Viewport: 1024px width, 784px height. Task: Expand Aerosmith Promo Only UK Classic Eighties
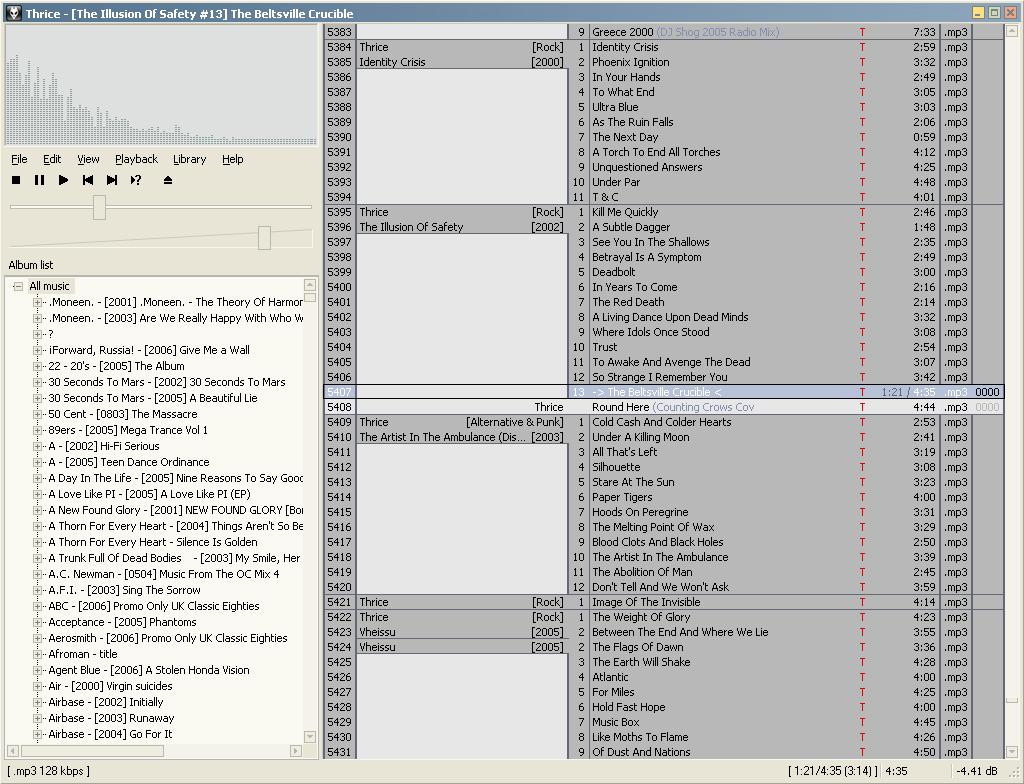38,638
